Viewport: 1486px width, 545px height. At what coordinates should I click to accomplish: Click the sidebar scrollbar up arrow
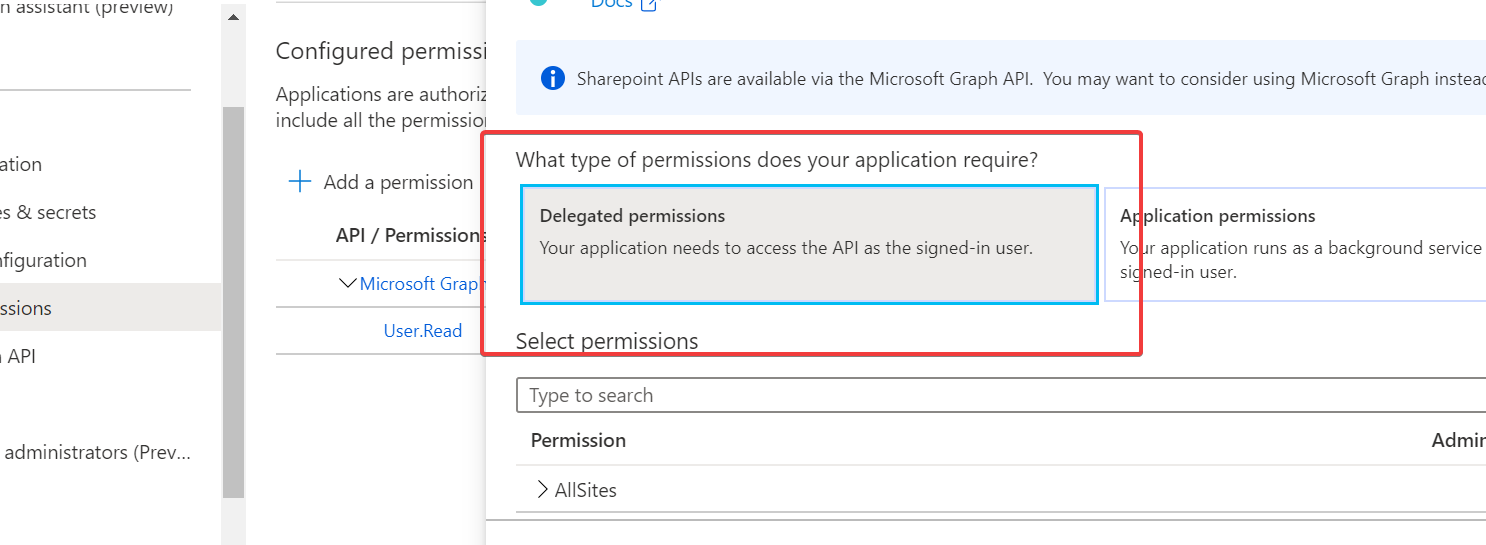tap(233, 18)
